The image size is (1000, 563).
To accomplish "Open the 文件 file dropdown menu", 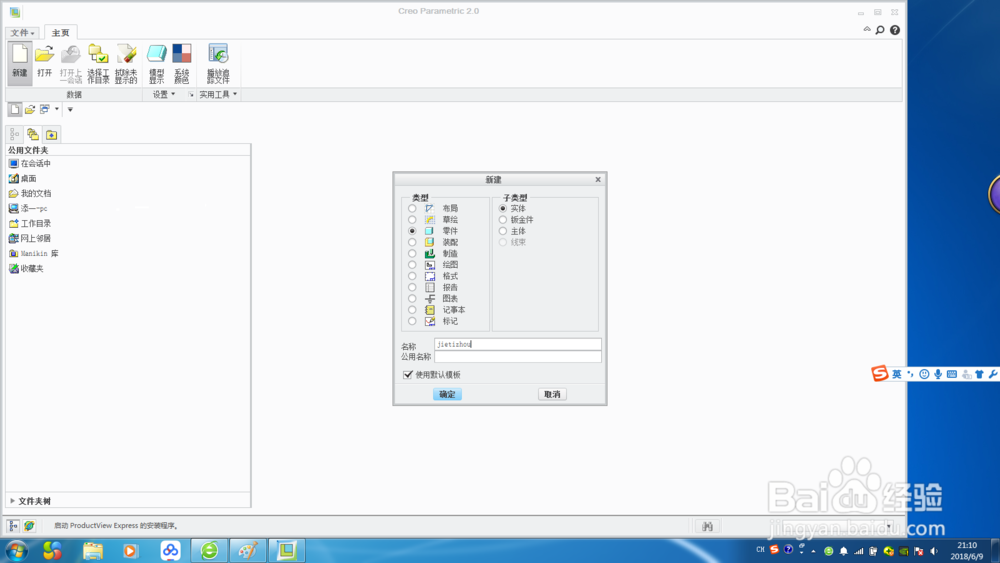I will pyautogui.click(x=22, y=33).
